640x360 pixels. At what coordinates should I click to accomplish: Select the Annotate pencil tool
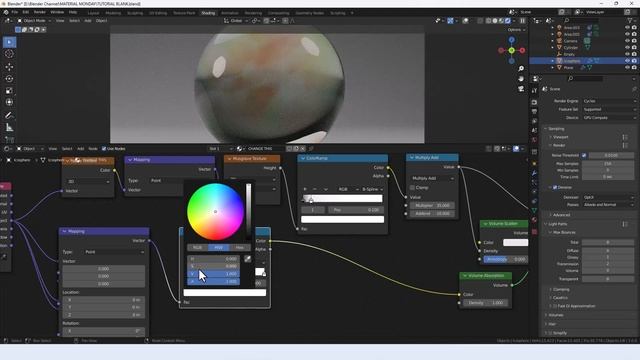(9, 116)
